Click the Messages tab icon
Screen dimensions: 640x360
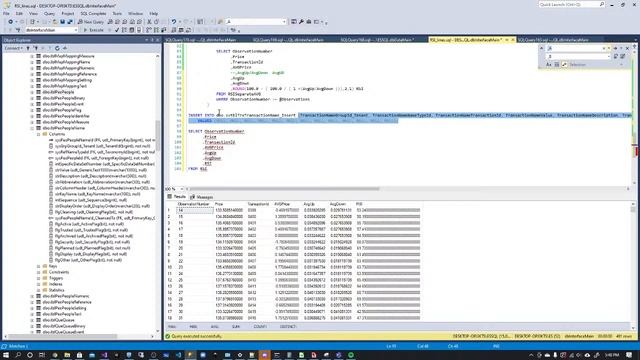(x=192, y=197)
